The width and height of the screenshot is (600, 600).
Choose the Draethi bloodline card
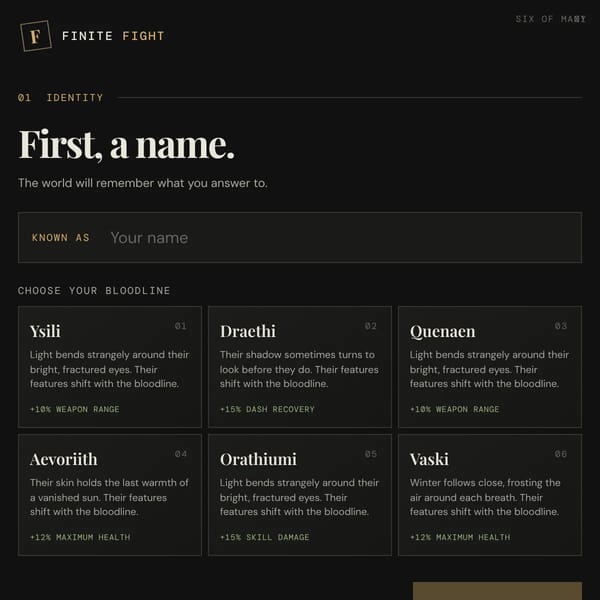click(300, 367)
